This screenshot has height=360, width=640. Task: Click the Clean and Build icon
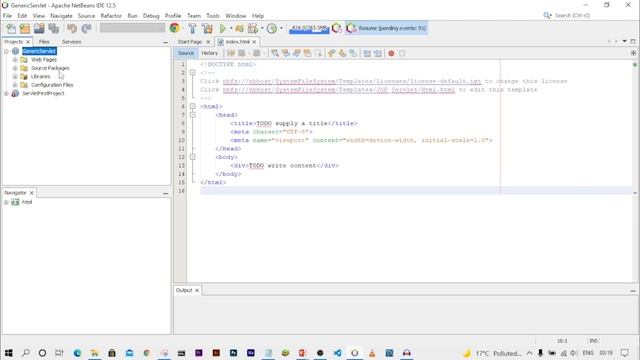(x=207, y=28)
